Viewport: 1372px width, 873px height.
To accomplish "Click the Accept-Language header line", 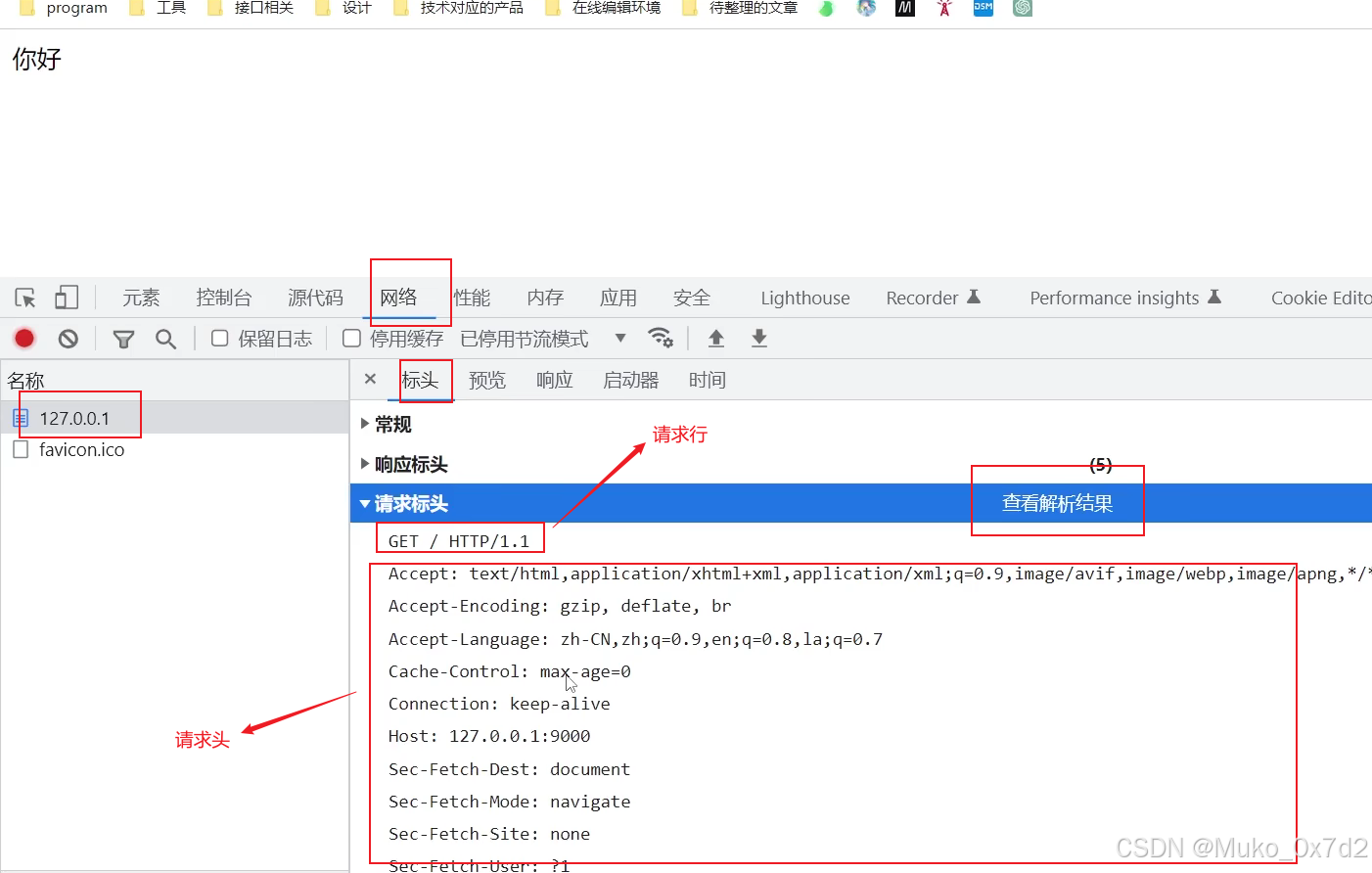I will pyautogui.click(x=635, y=639).
